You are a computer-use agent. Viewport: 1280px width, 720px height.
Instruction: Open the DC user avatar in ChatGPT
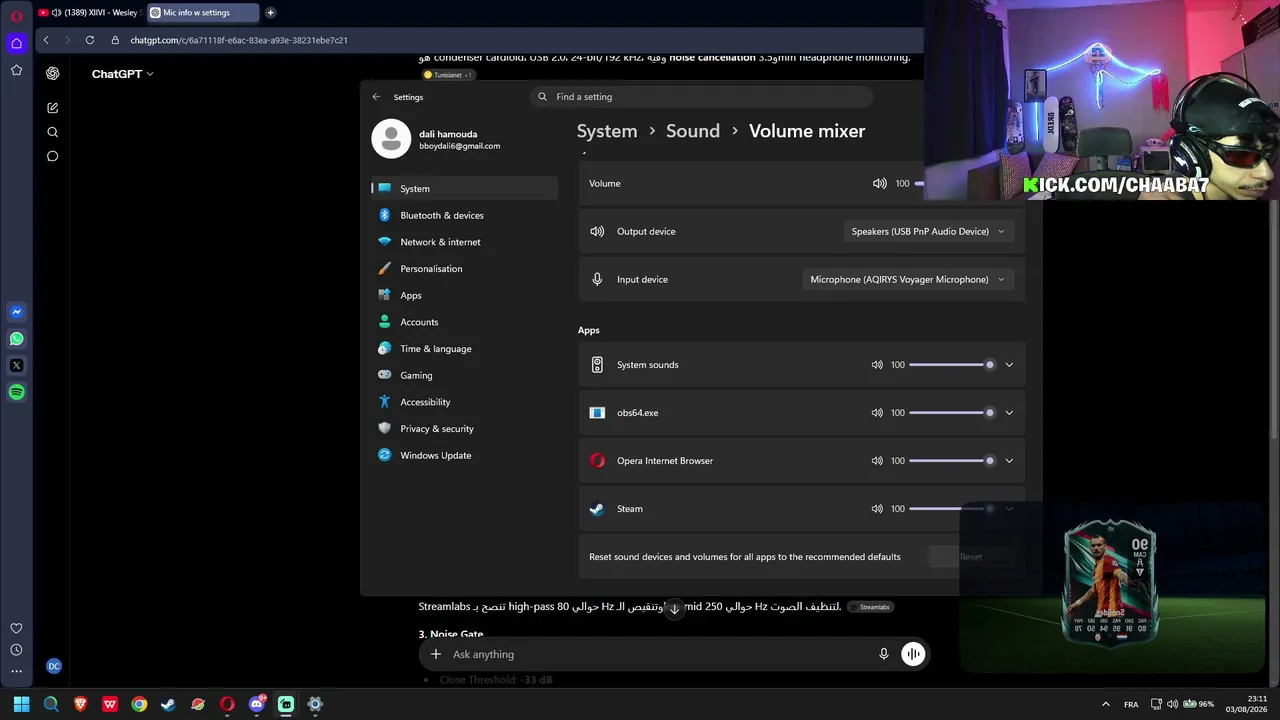click(54, 666)
